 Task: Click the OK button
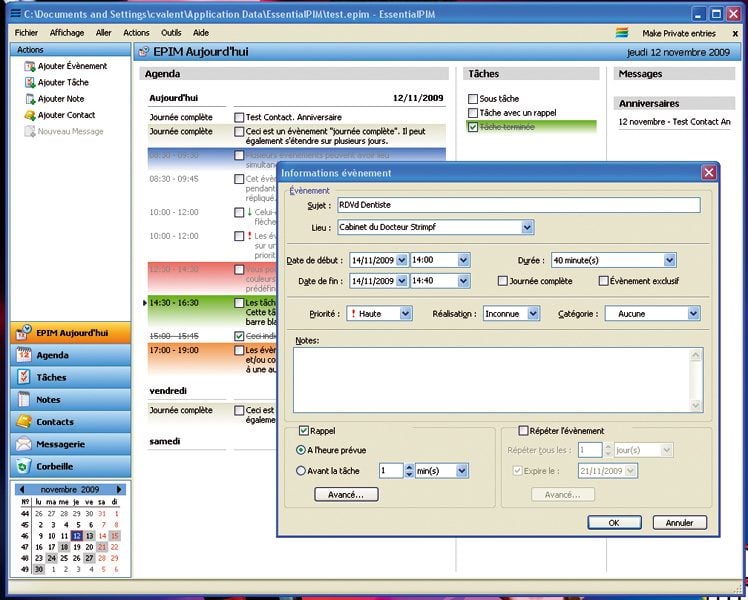click(x=613, y=522)
